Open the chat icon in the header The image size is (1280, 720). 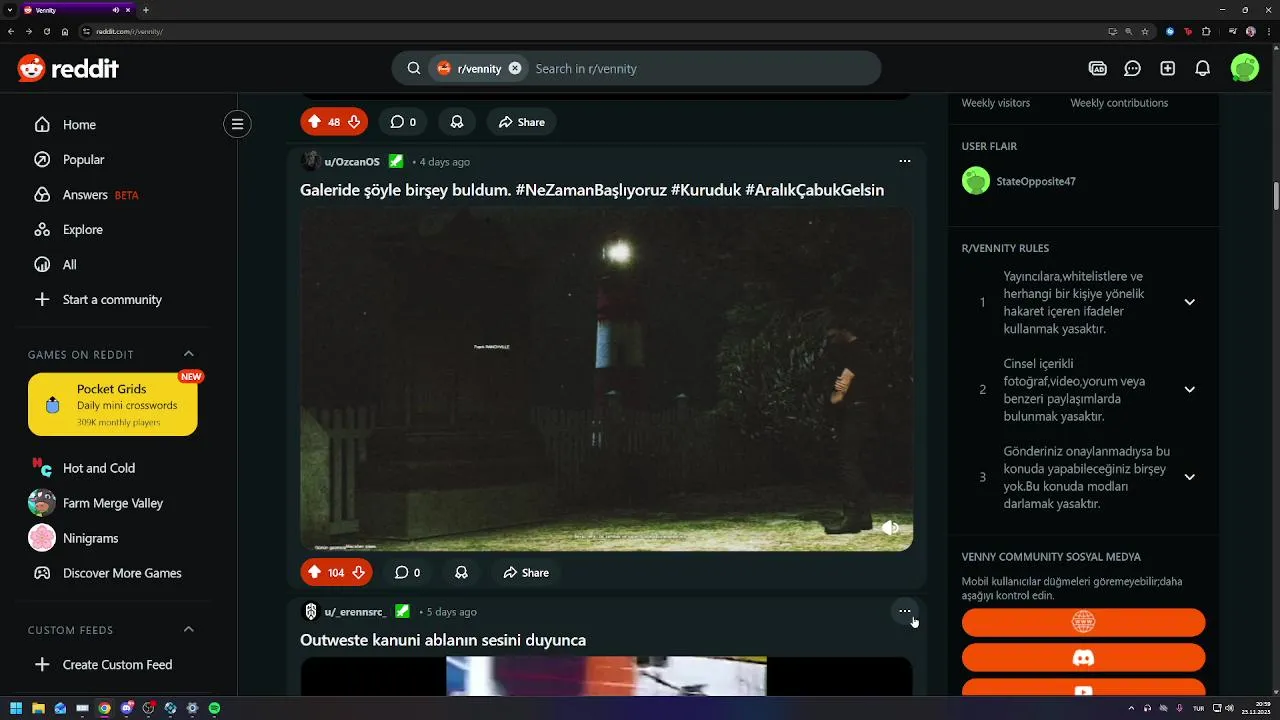(x=1132, y=68)
